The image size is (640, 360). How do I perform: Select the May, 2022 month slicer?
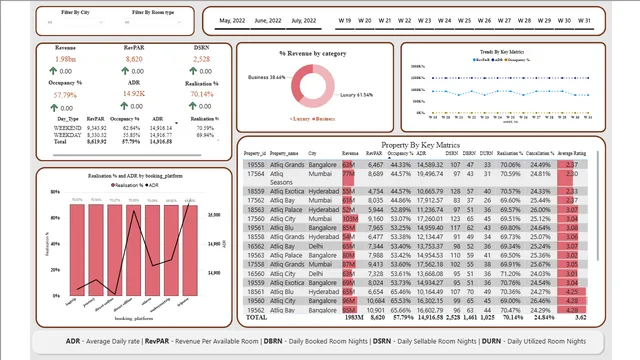point(232,21)
